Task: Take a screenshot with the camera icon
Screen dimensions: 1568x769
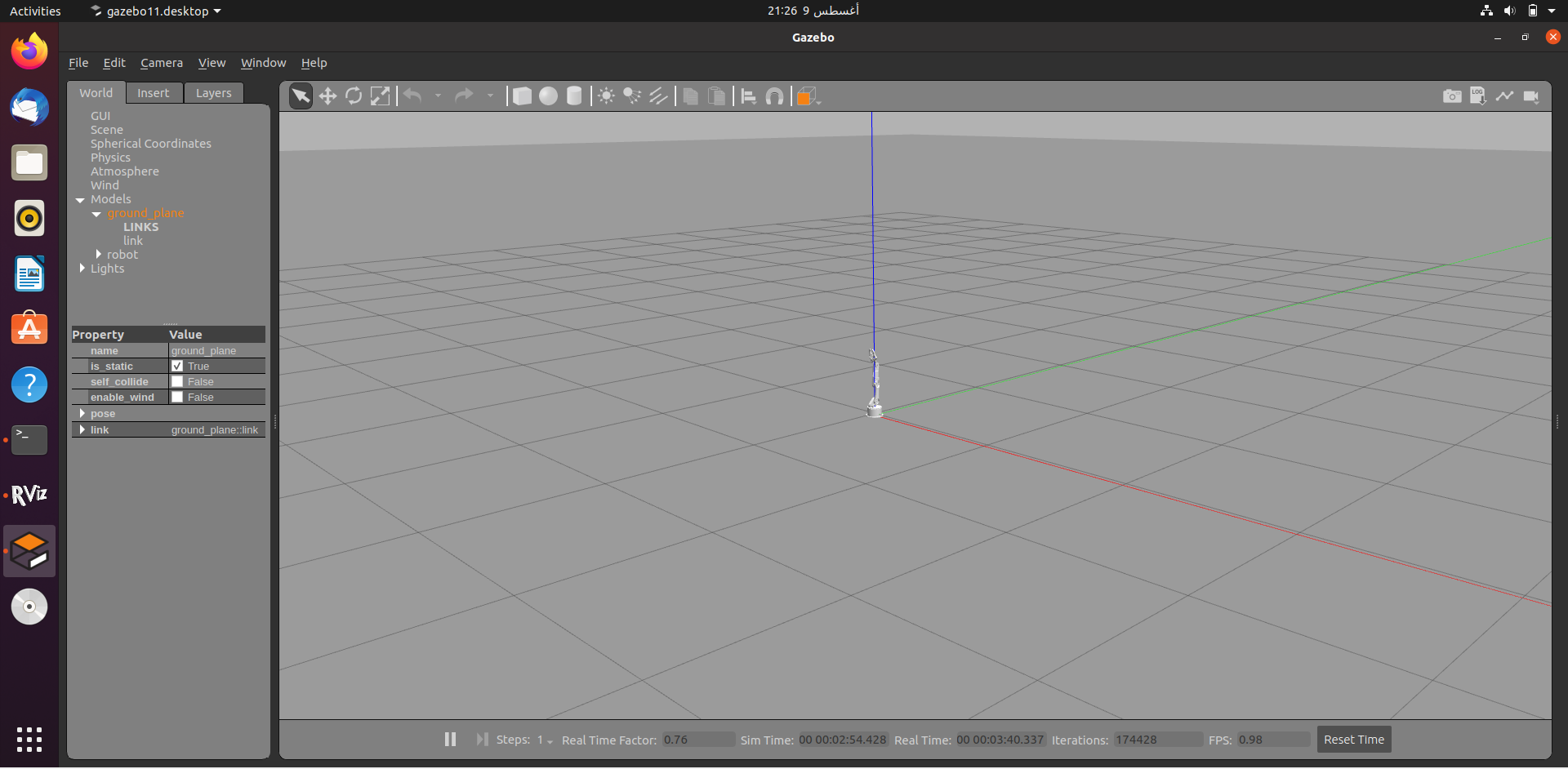Action: pos(1453,96)
